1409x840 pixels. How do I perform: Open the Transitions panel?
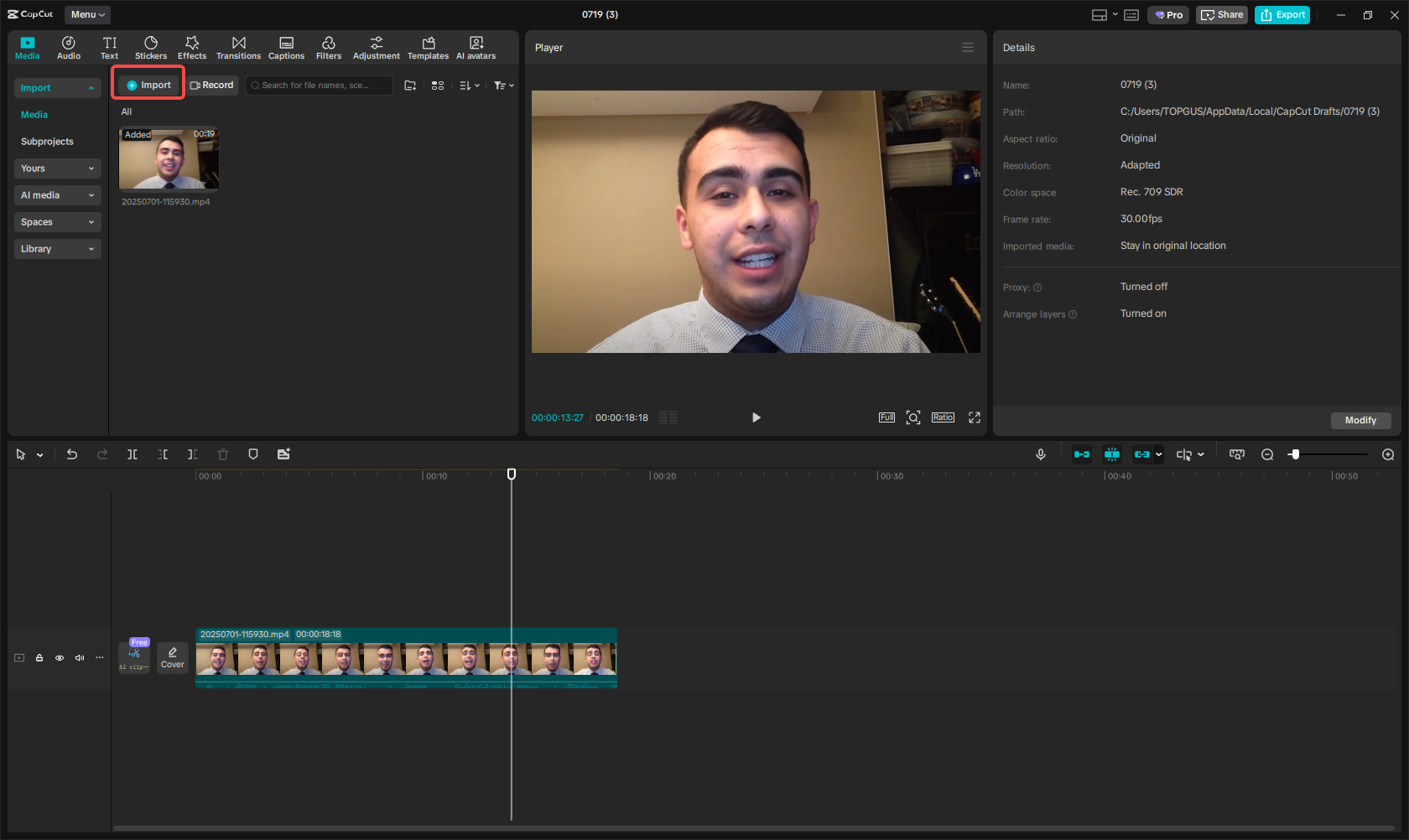click(x=238, y=47)
